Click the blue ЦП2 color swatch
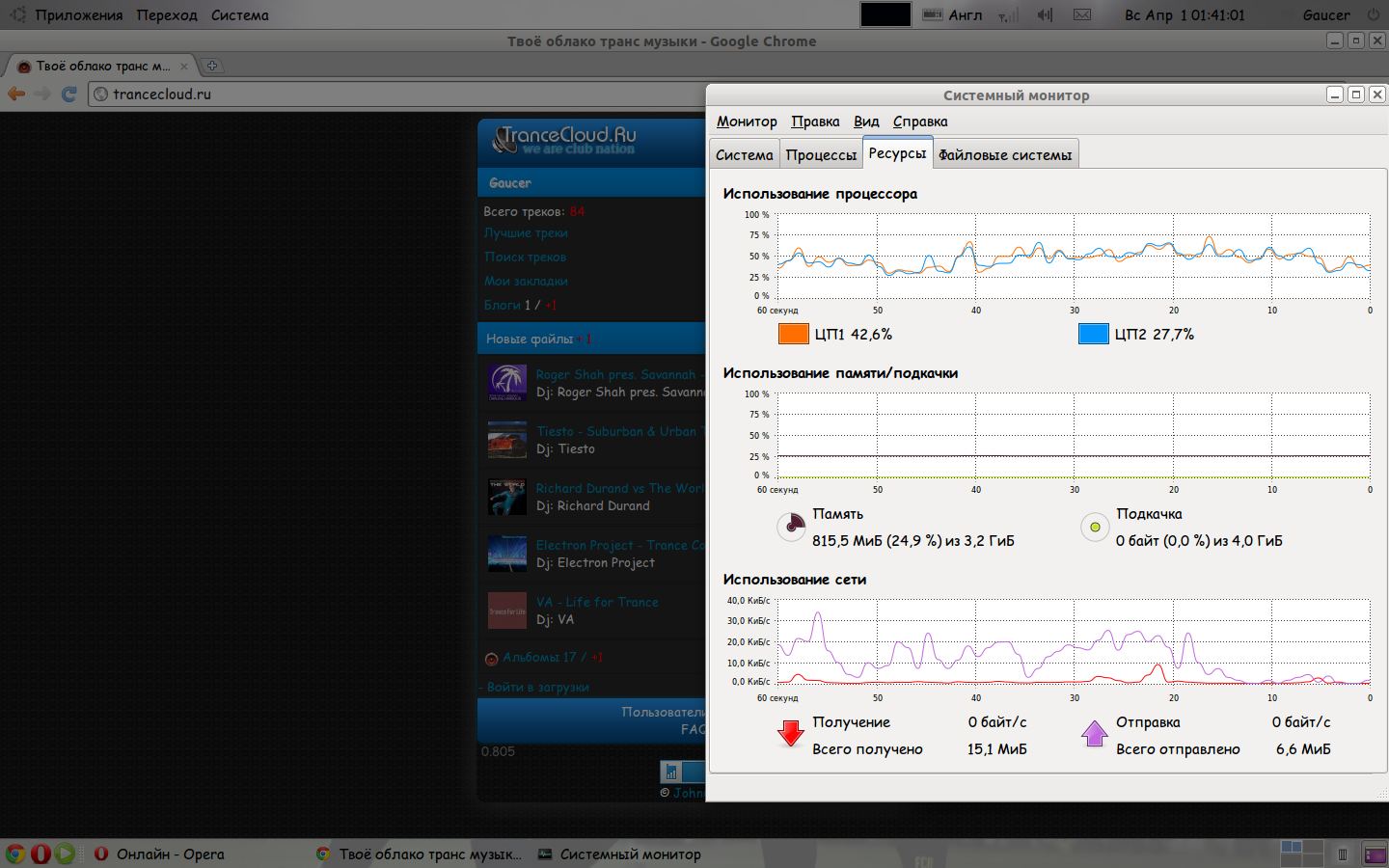The width and height of the screenshot is (1389, 868). click(1093, 334)
